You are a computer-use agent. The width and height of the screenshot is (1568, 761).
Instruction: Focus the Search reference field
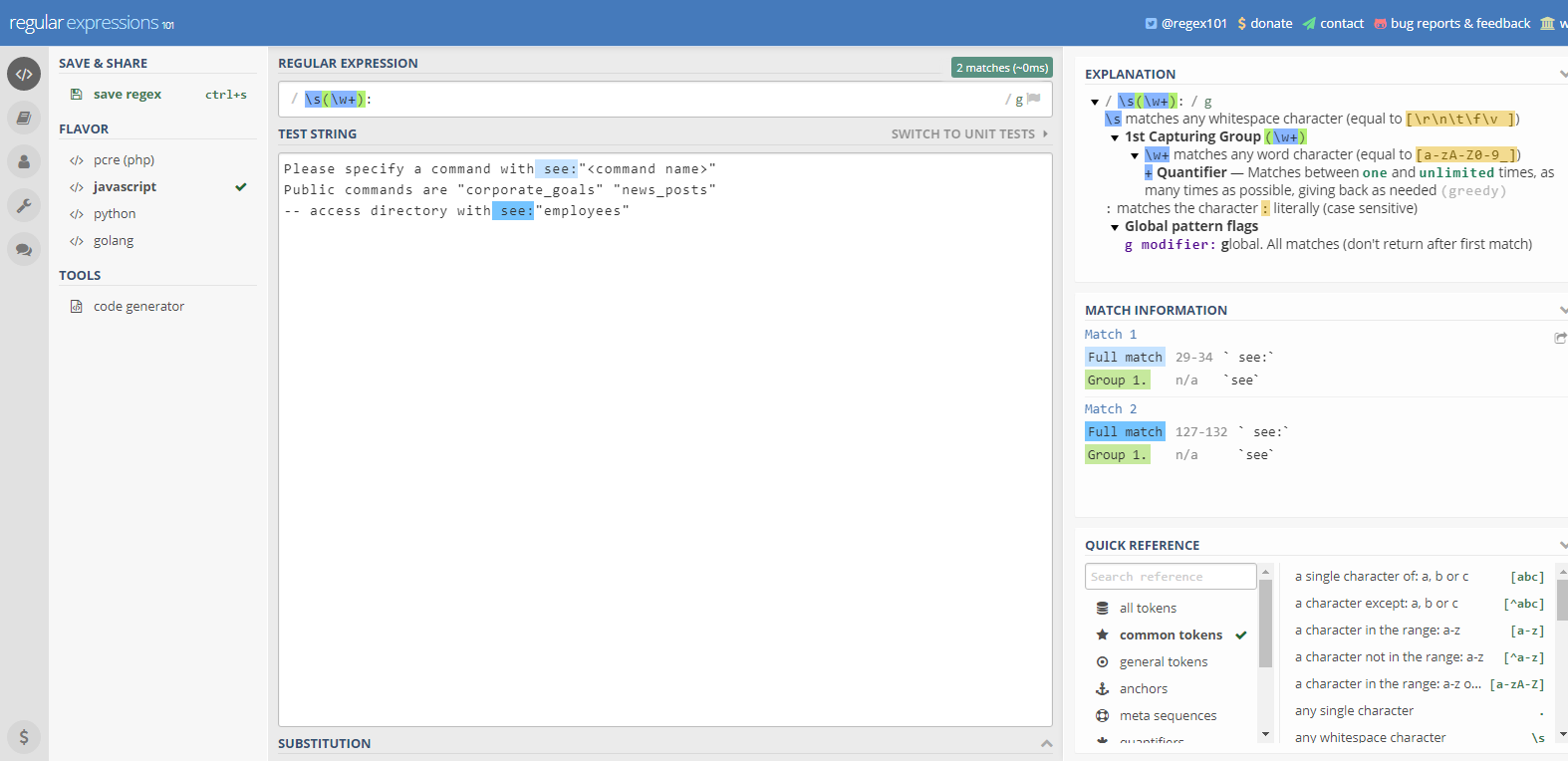coord(1171,577)
